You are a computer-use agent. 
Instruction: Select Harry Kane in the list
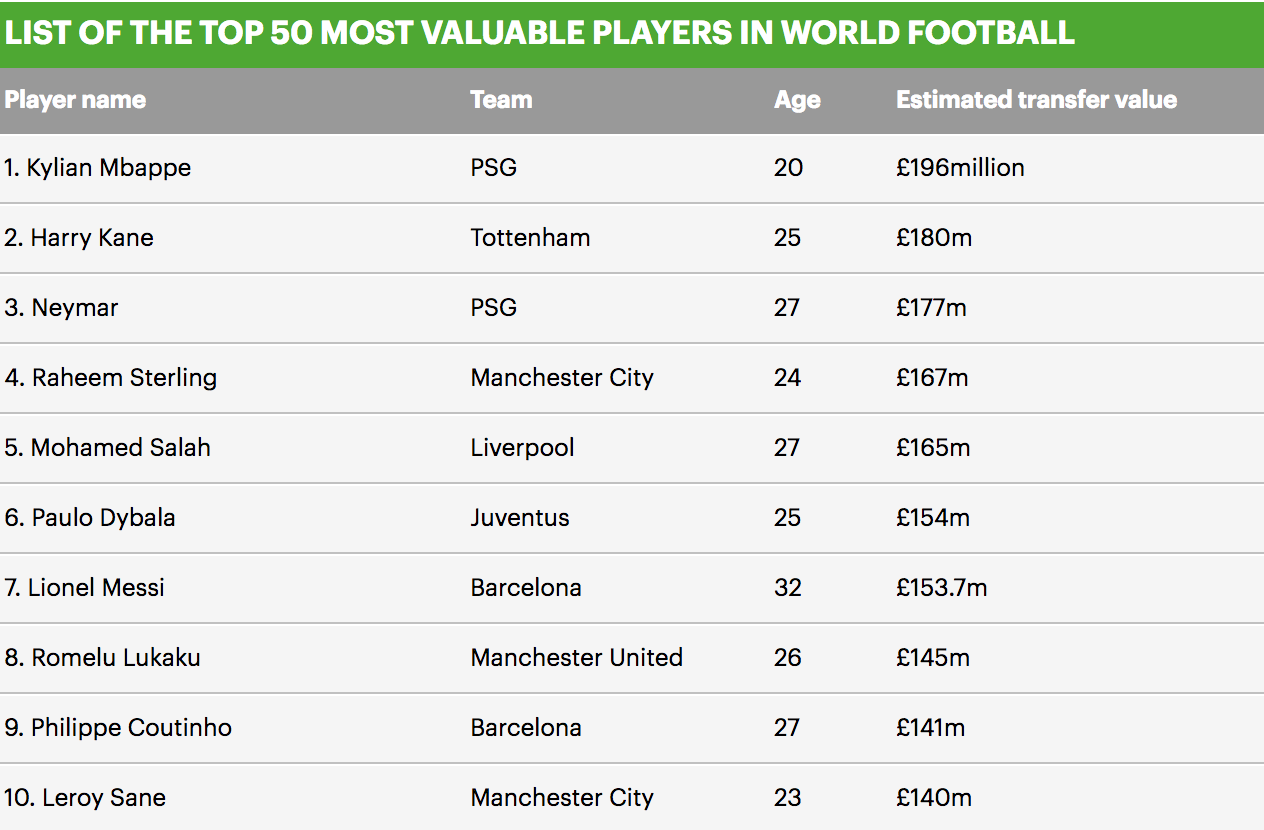click(80, 238)
